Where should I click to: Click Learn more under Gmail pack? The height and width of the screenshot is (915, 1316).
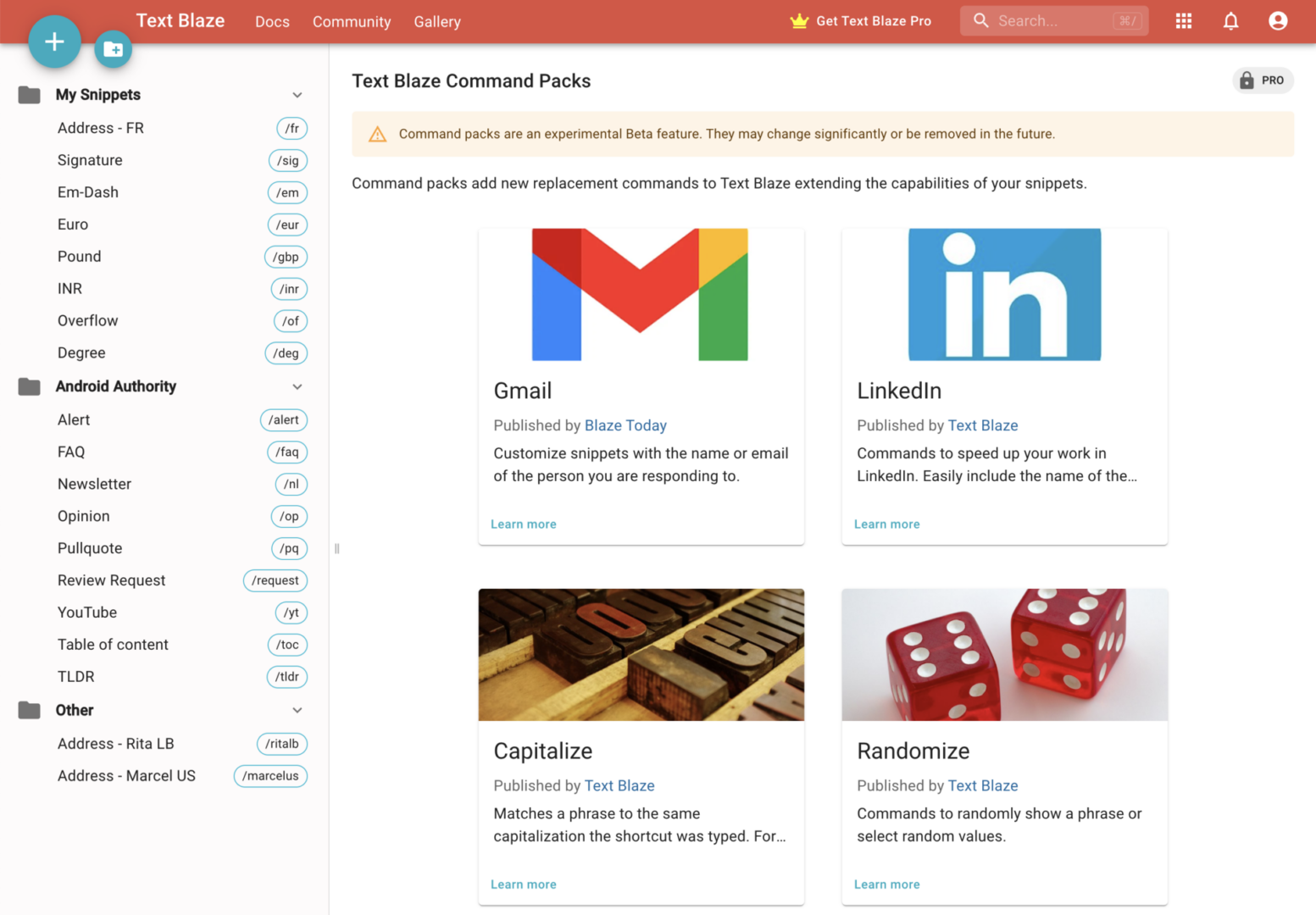524,524
